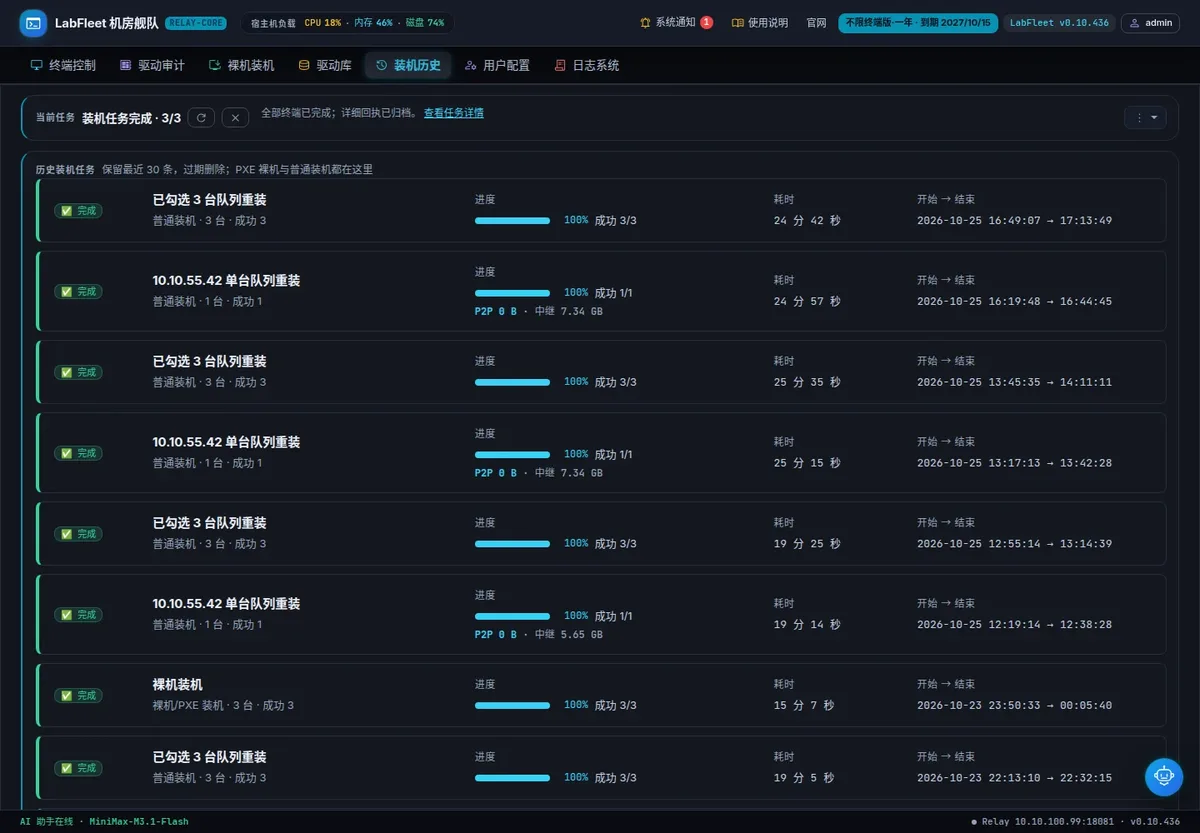Image resolution: width=1200 pixels, height=833 pixels.
Task: Click the LabFleet v0.10.436 version badge
Action: point(1059,23)
